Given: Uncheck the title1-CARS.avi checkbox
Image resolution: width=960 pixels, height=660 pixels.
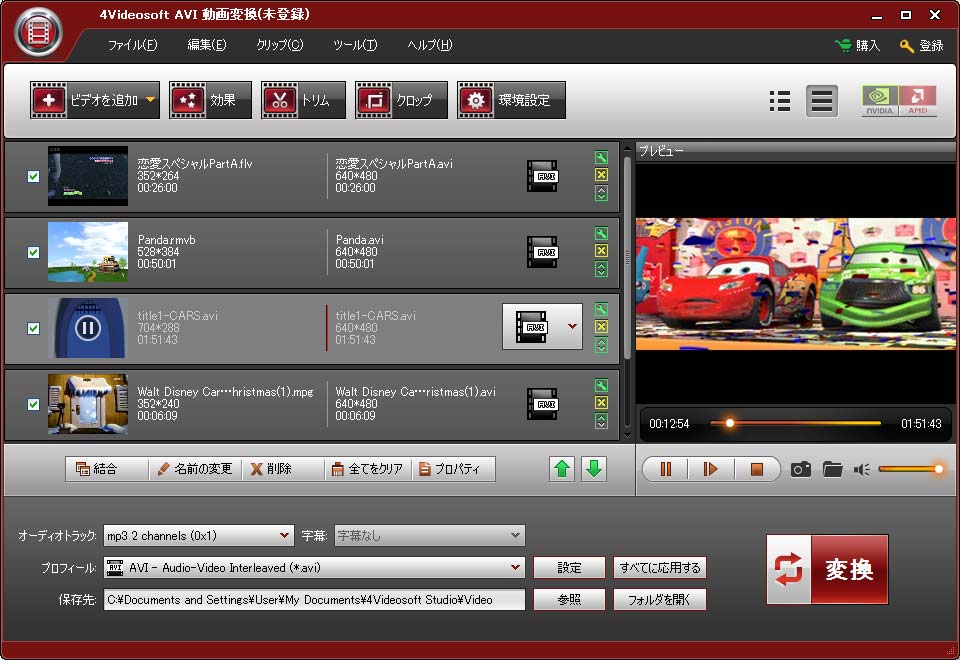Looking at the screenshot, I should pyautogui.click(x=33, y=328).
